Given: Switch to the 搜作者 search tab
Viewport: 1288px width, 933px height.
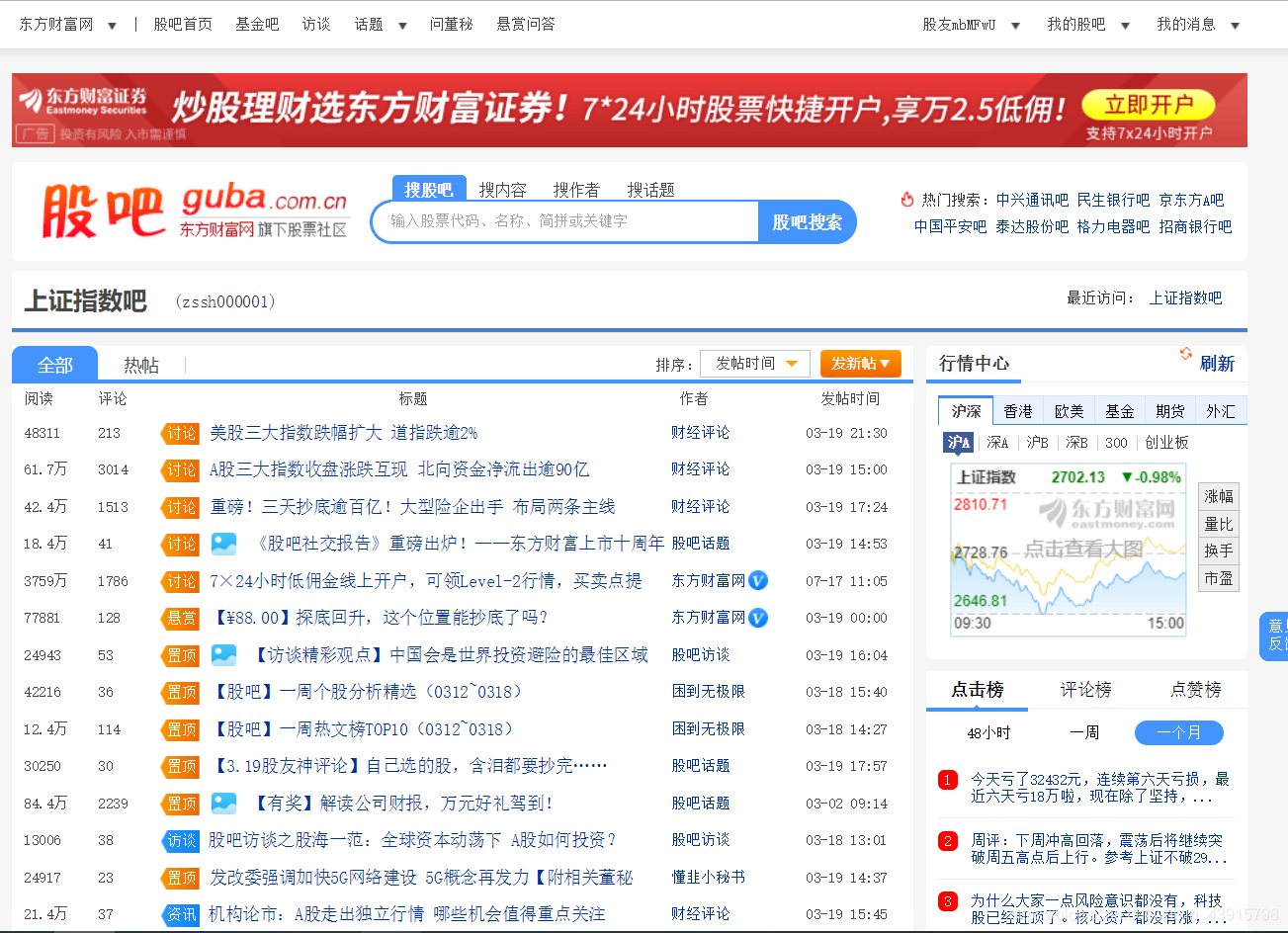Looking at the screenshot, I should [576, 190].
